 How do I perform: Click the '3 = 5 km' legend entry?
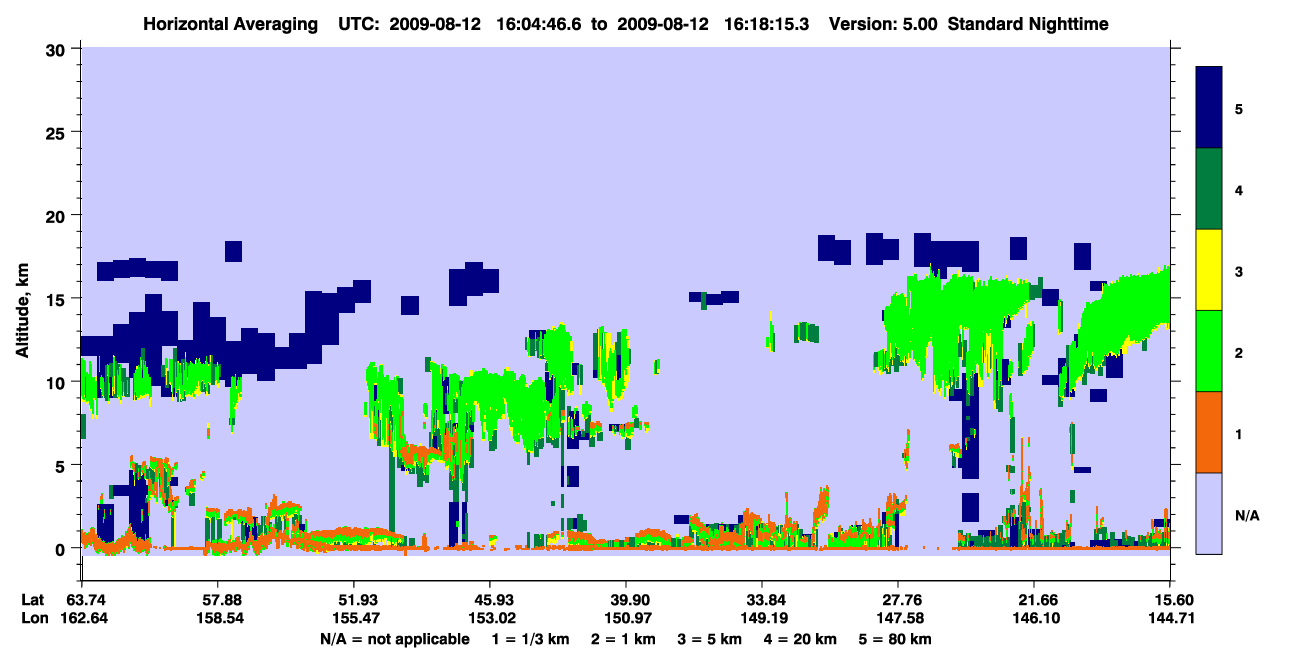click(x=709, y=639)
